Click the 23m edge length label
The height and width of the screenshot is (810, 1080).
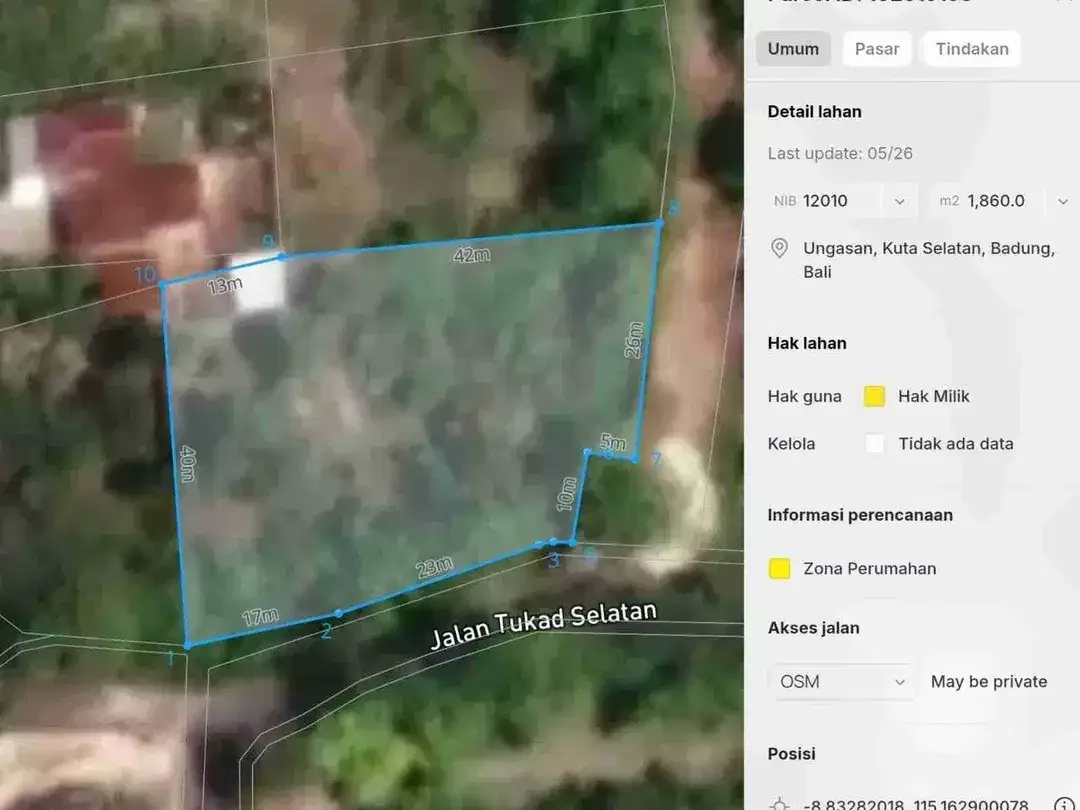pos(435,568)
